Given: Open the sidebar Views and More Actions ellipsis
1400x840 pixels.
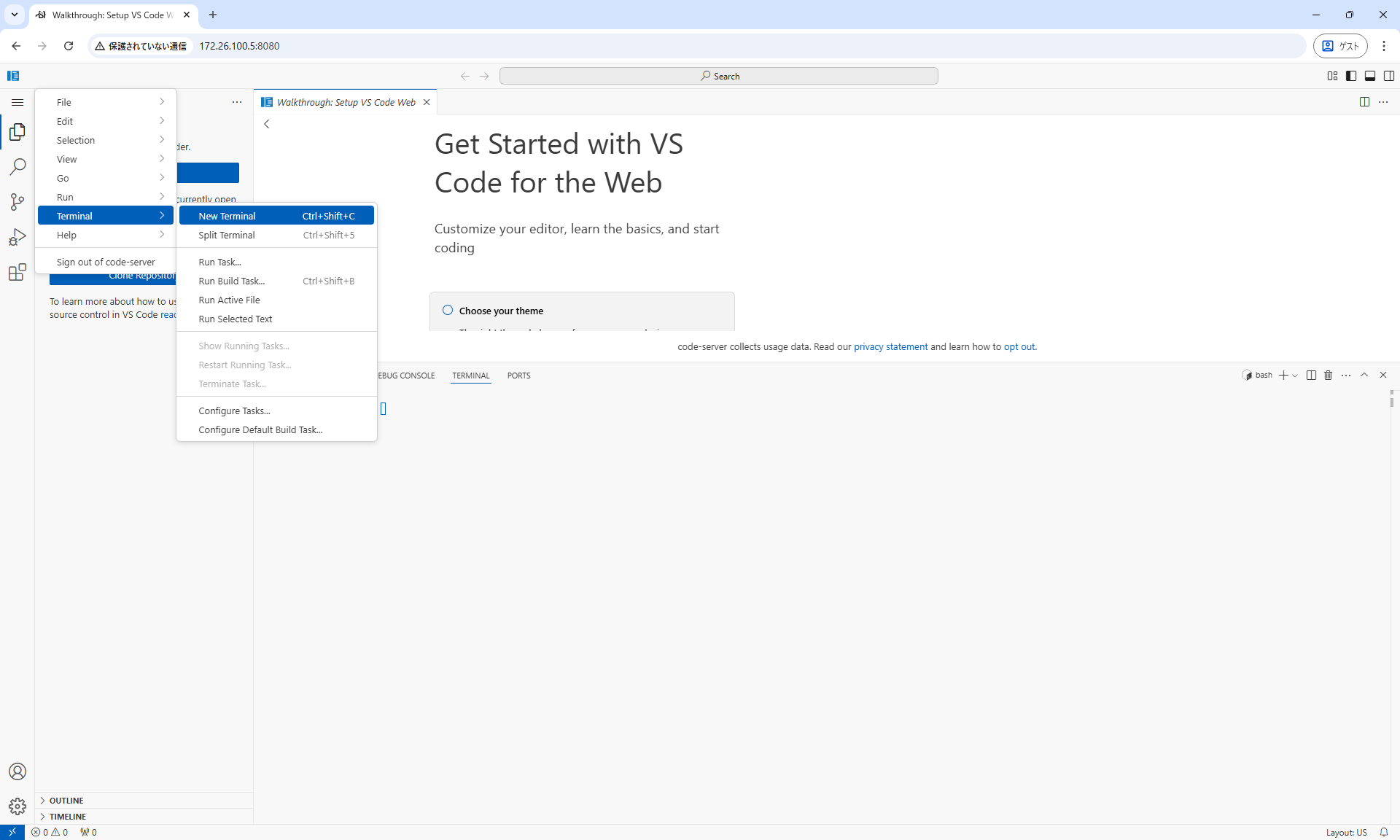Looking at the screenshot, I should [237, 102].
